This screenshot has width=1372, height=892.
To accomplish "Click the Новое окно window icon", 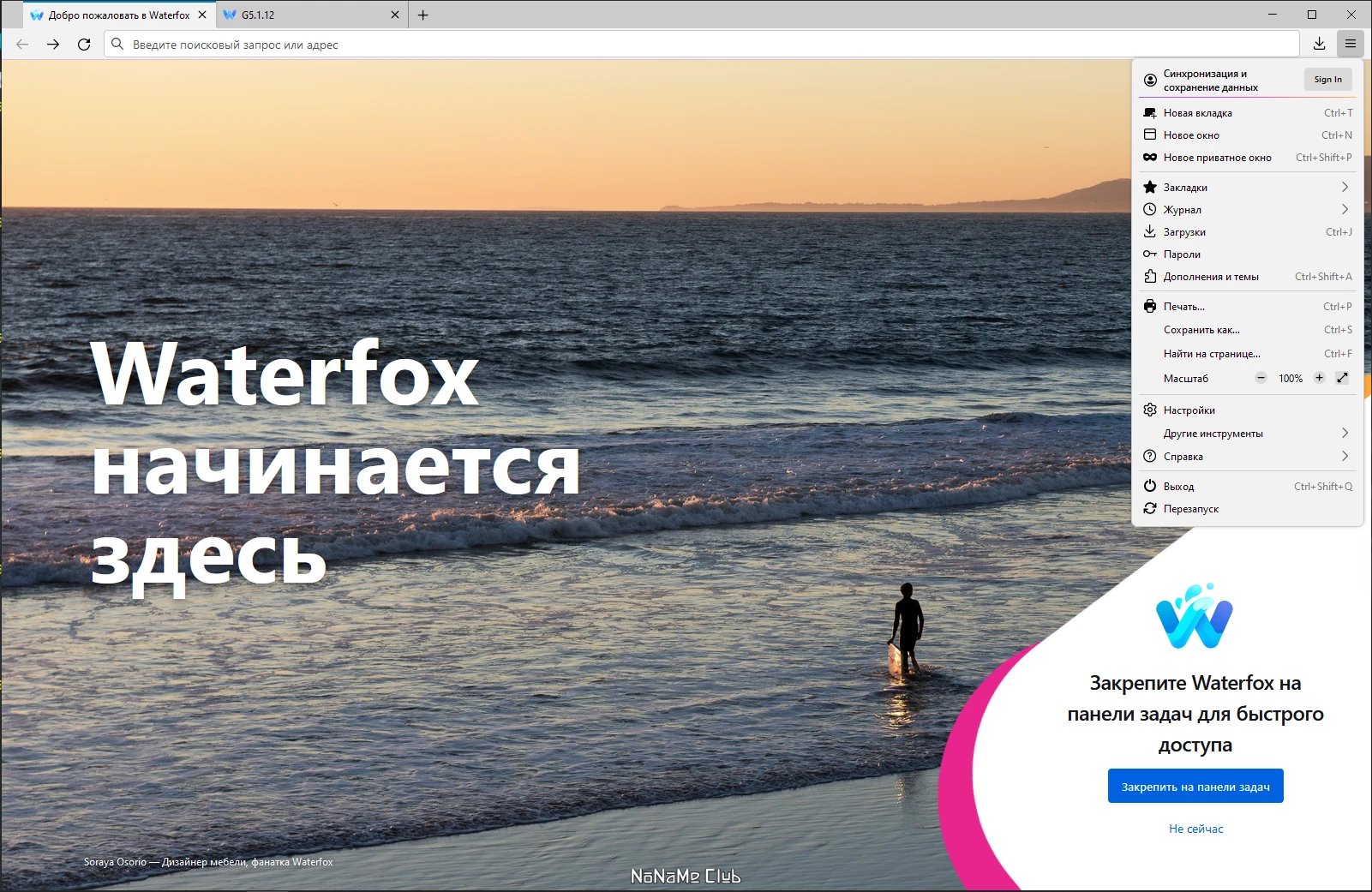I will 1150,135.
